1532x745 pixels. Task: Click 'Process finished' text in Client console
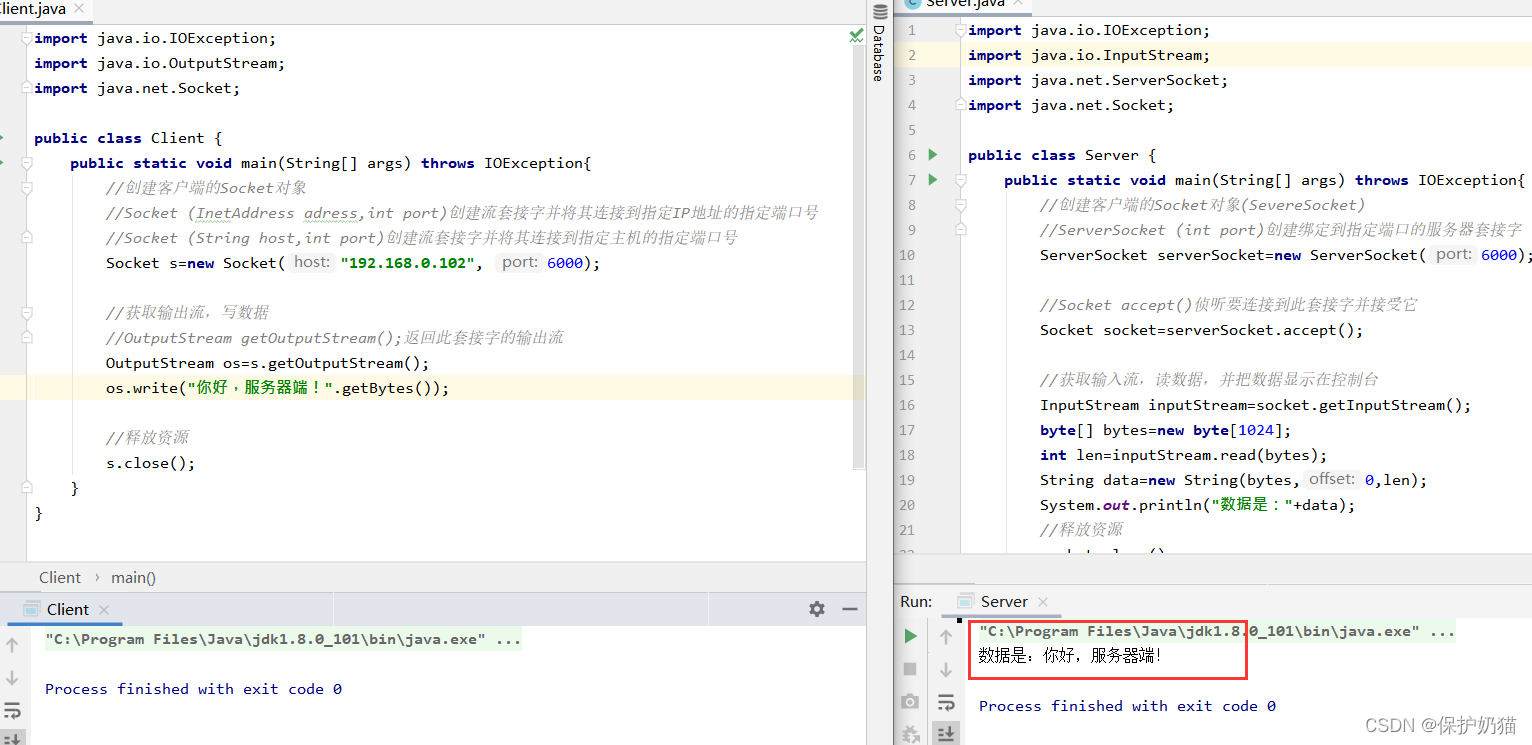coord(193,689)
